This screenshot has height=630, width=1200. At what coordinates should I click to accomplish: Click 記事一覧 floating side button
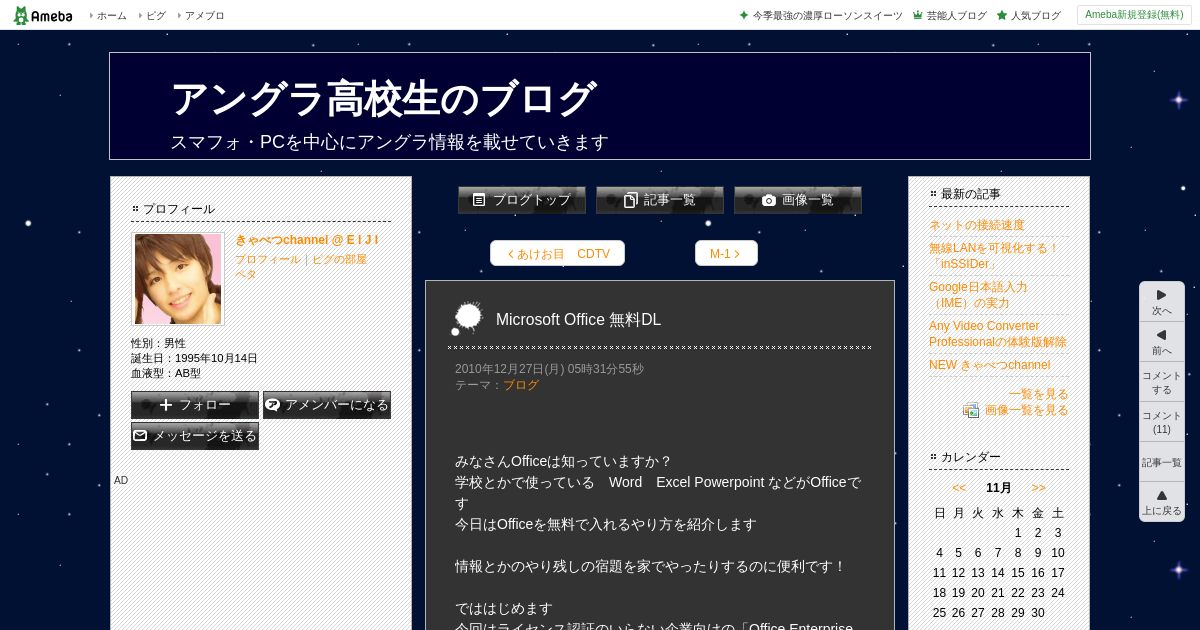[x=1162, y=462]
